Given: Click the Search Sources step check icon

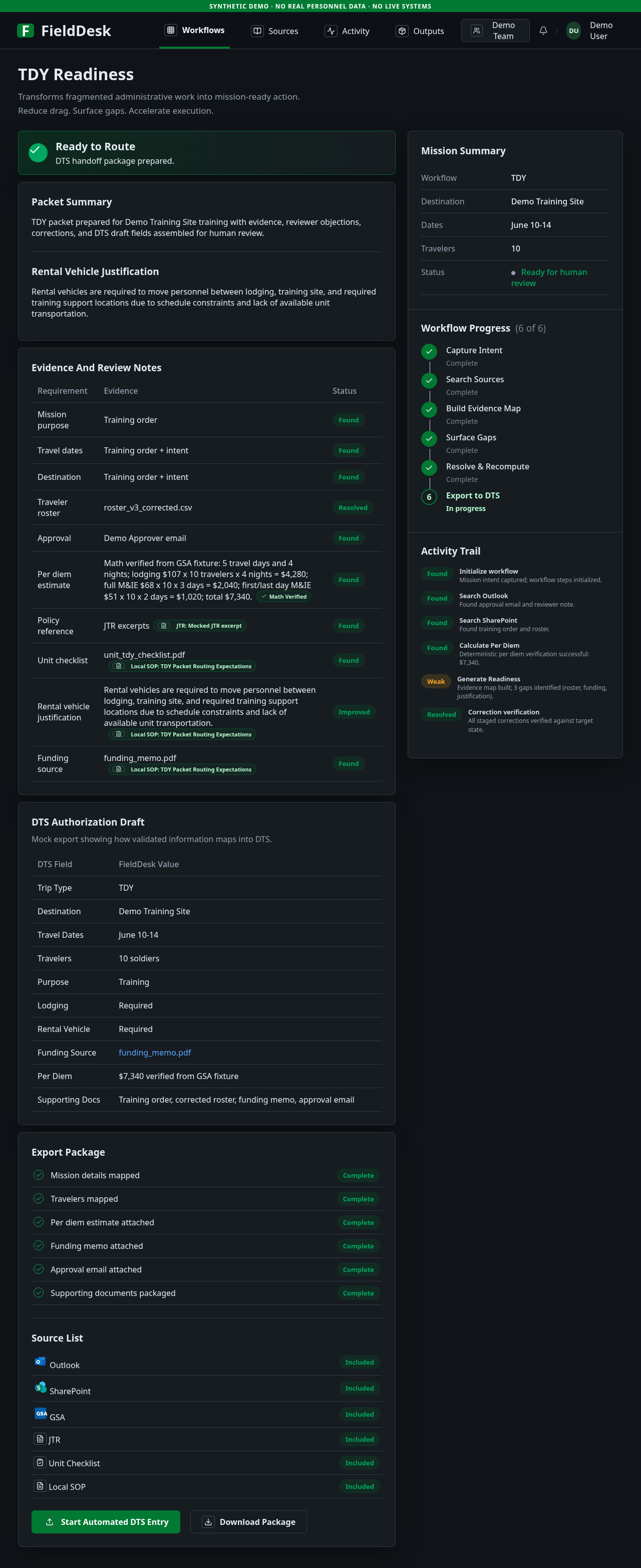Looking at the screenshot, I should (x=429, y=380).
